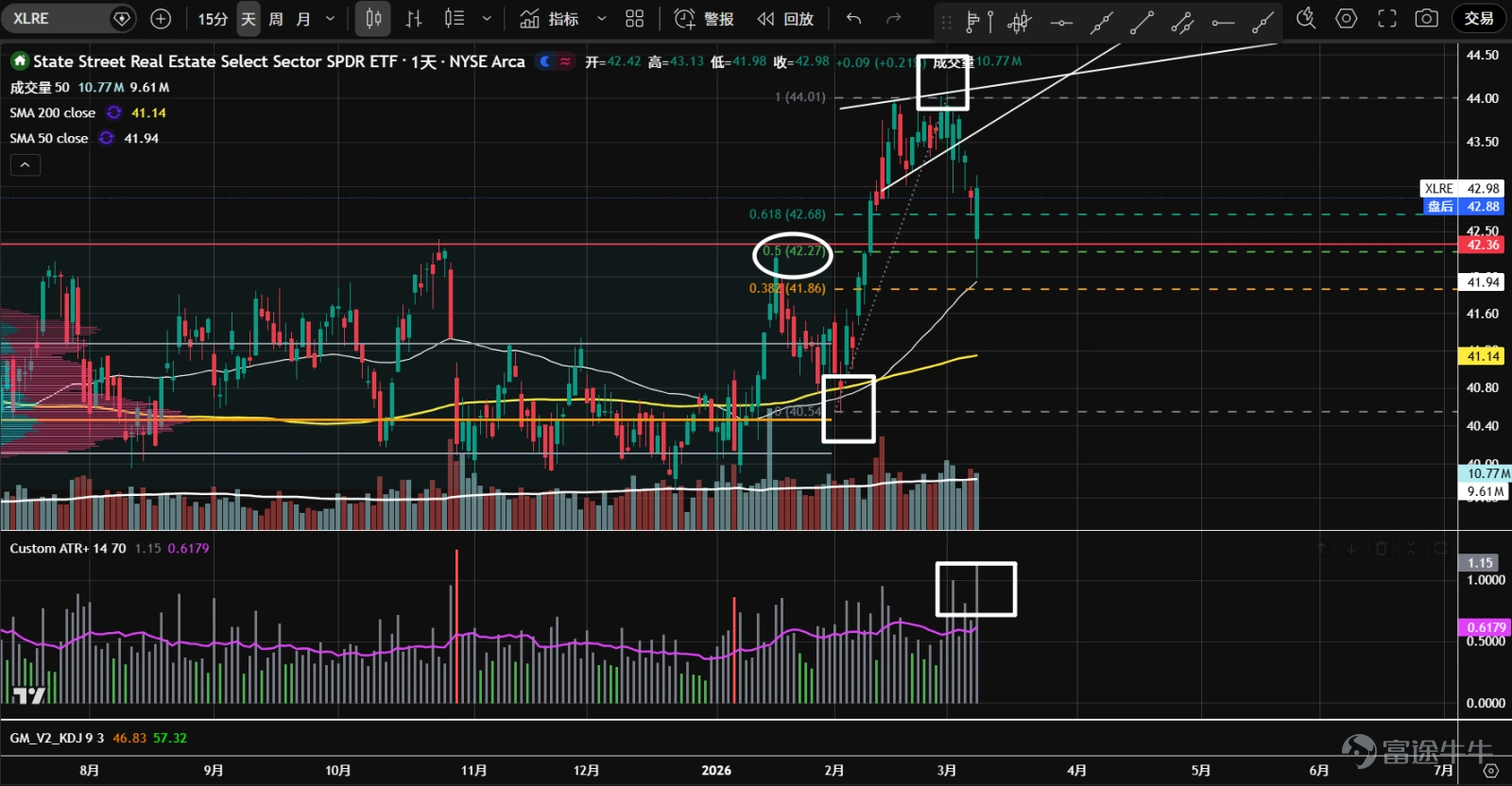Collapse the indicator legend with the arrow

coord(26,165)
